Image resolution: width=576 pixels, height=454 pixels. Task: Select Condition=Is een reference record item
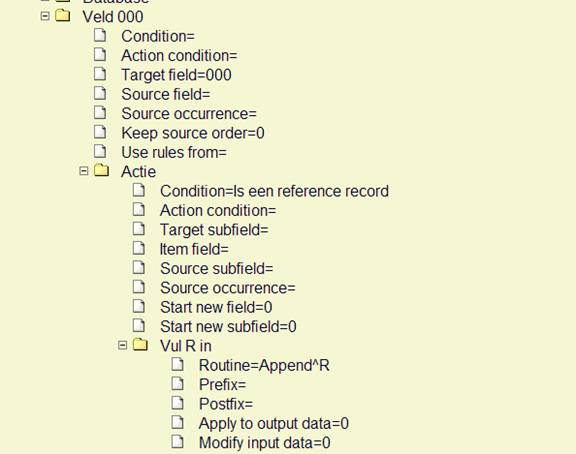(274, 191)
